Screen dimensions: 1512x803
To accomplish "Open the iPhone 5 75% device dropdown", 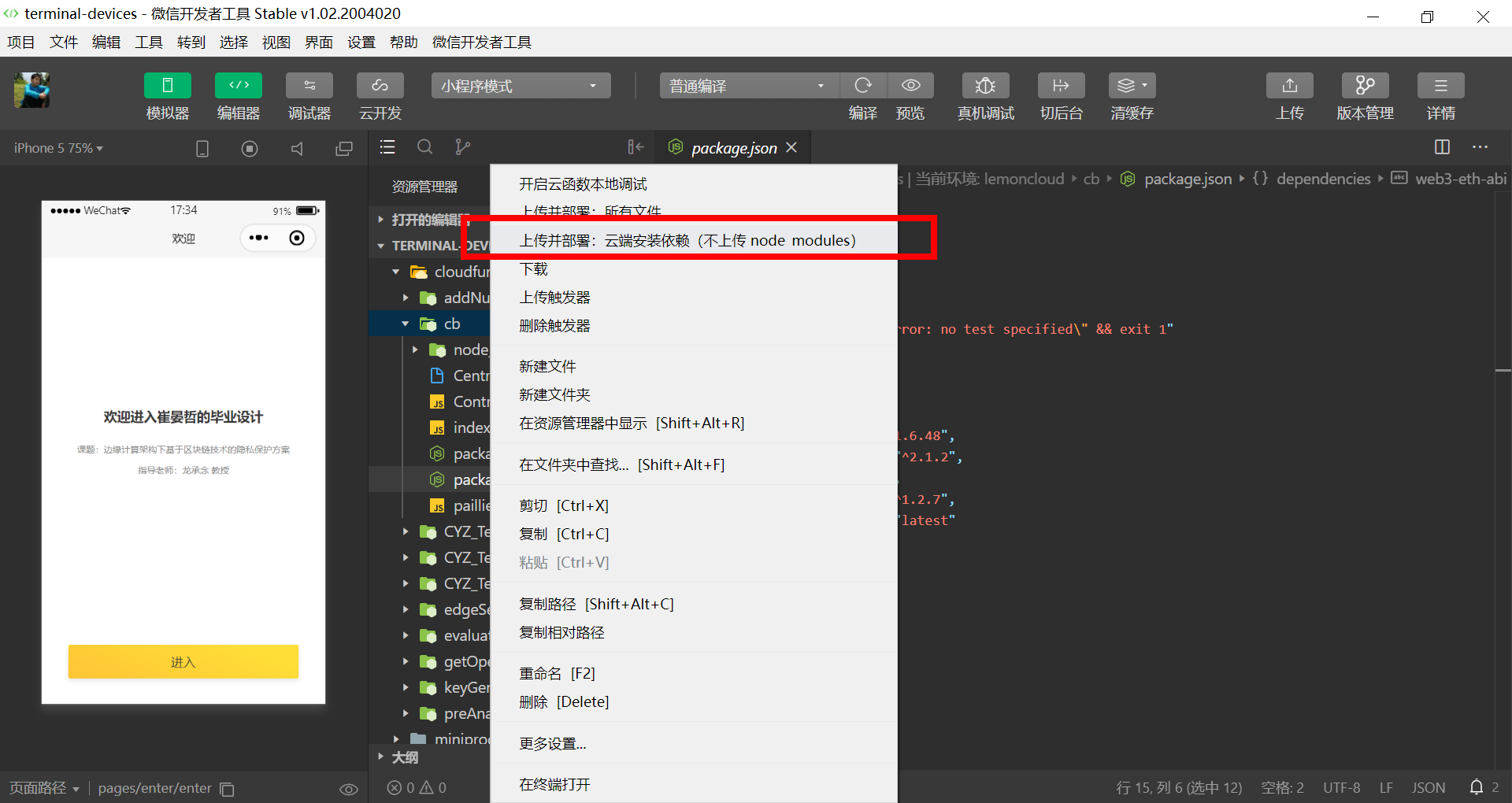I will 58,148.
